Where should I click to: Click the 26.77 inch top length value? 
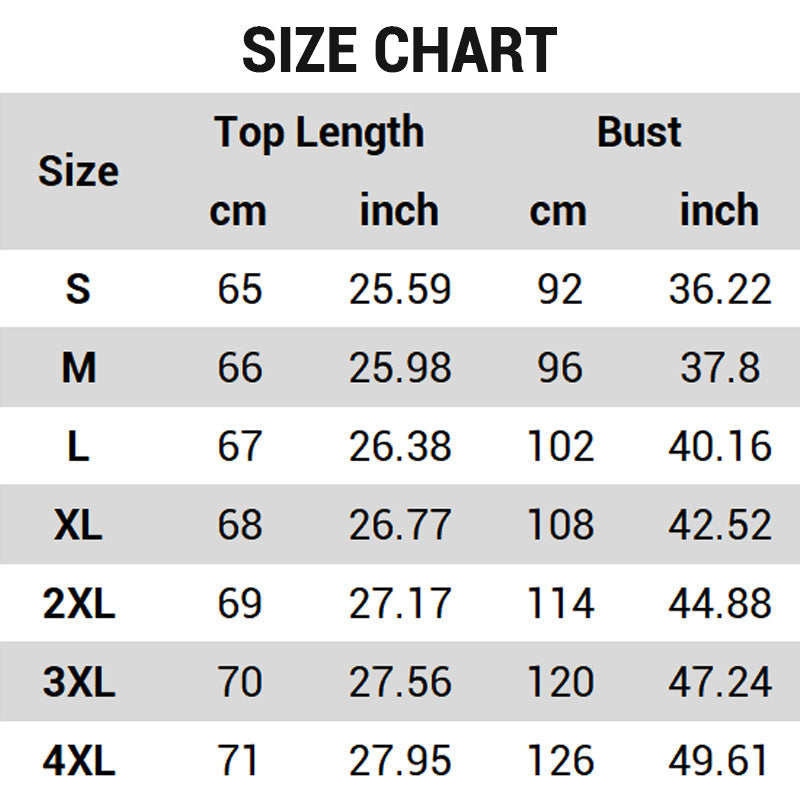pyautogui.click(x=400, y=525)
